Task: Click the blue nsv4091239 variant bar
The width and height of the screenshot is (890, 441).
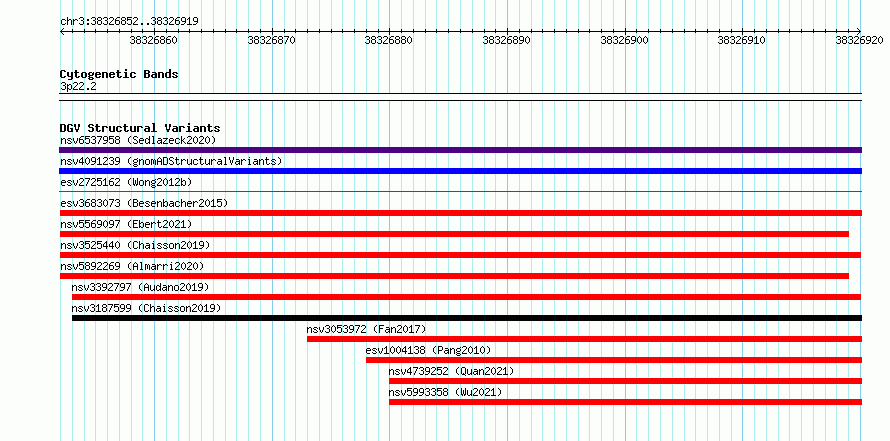Action: click(x=460, y=171)
